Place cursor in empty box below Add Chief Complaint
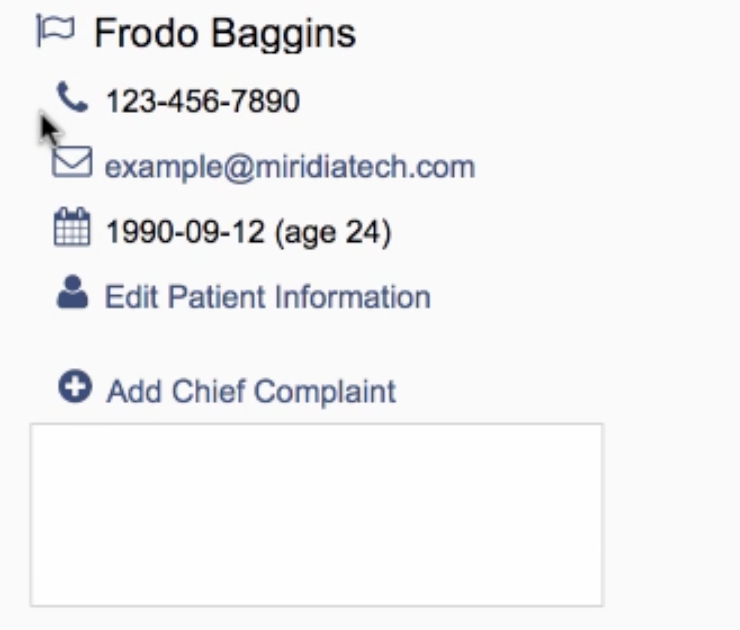Viewport: 740px width, 630px height. click(x=317, y=515)
